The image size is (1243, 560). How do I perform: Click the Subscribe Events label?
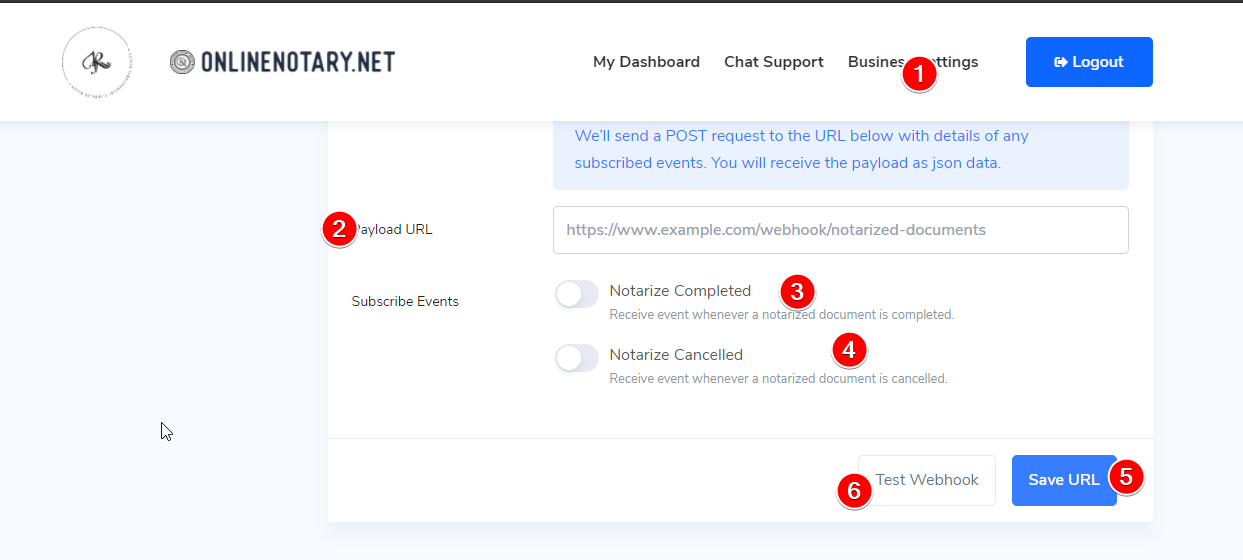tap(405, 301)
